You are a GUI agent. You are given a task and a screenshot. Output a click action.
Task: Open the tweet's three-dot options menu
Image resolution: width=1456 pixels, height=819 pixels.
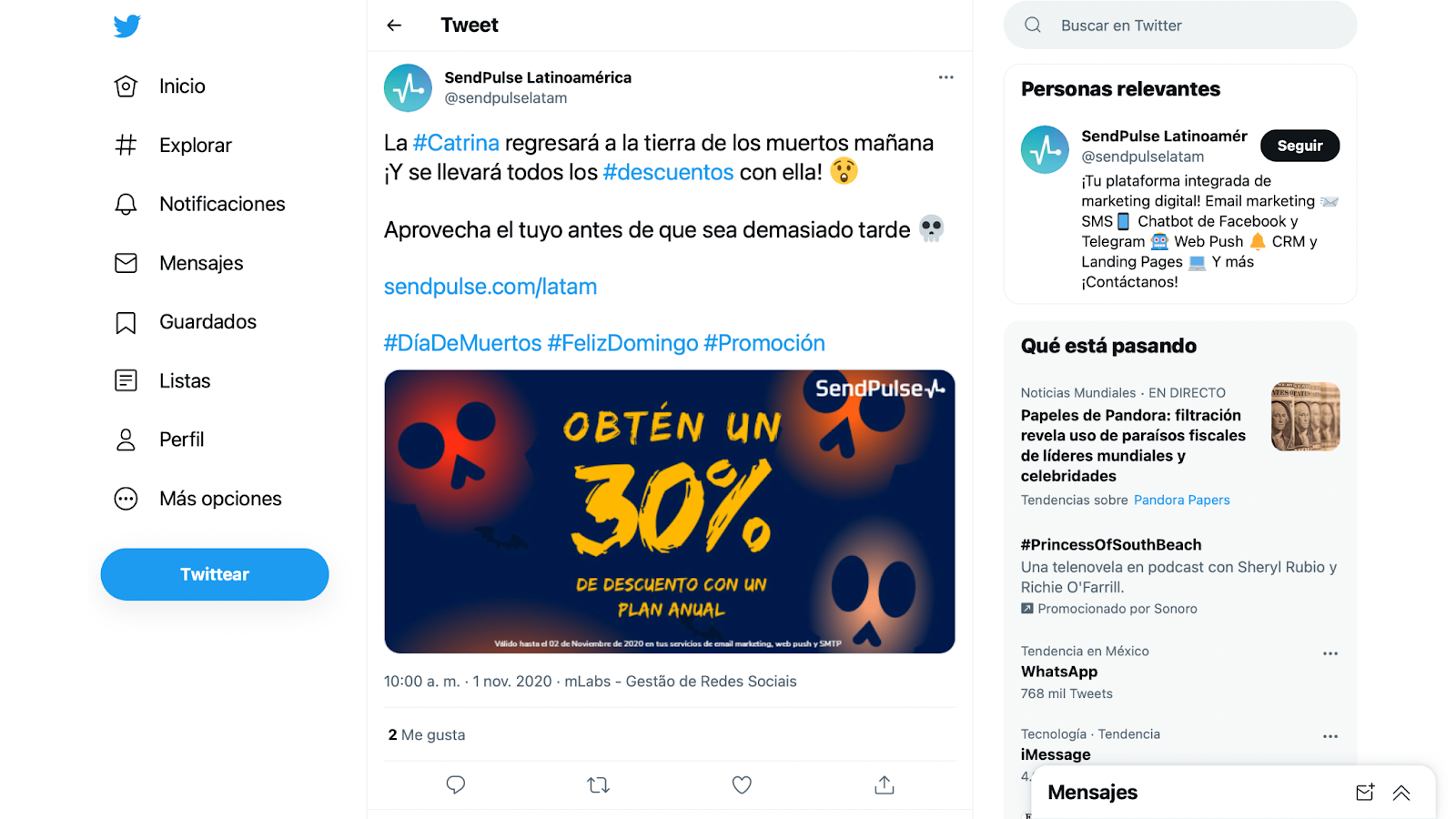[x=946, y=77]
